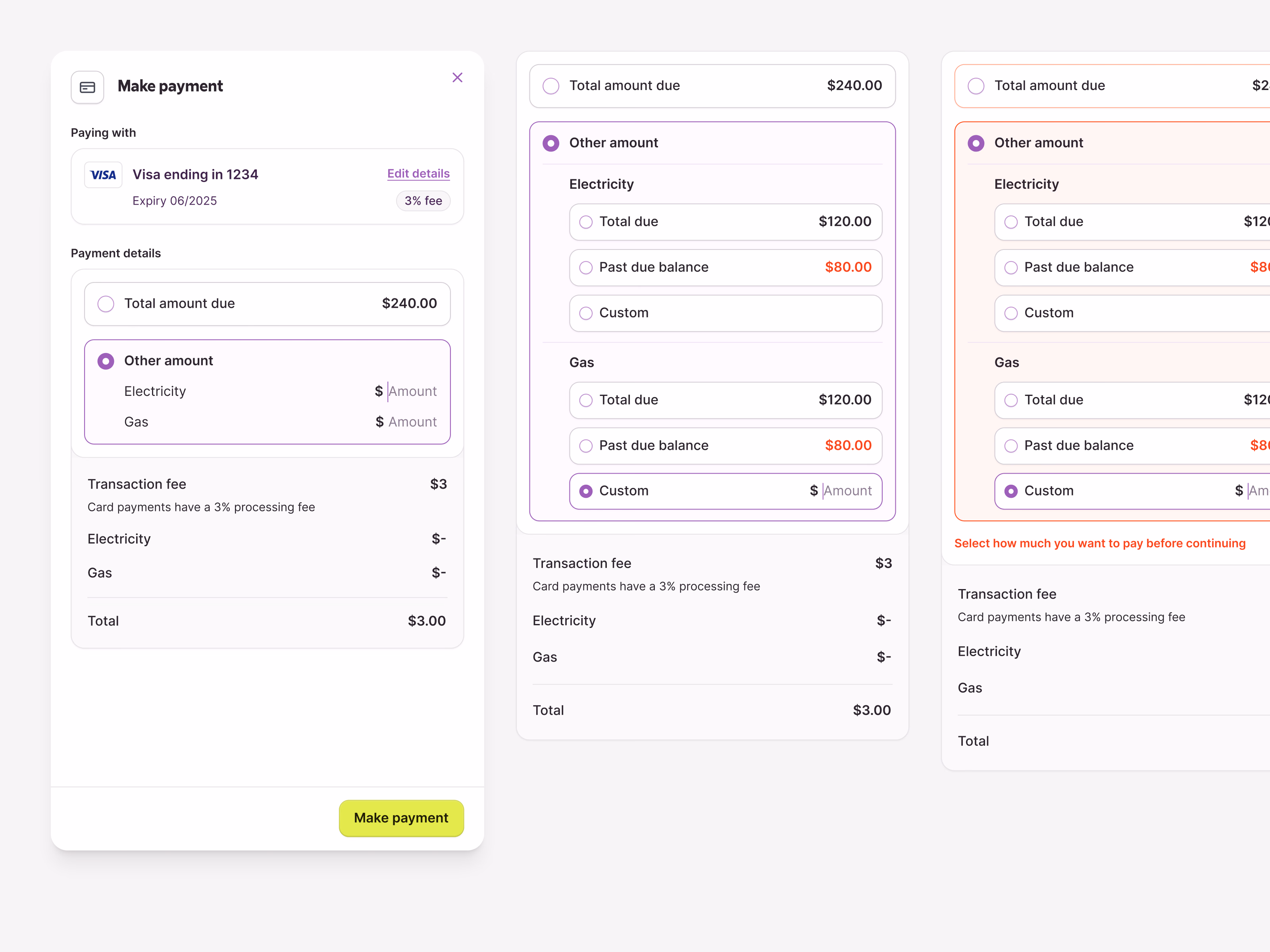Select Other amount radio in middle panel
The height and width of the screenshot is (952, 1270).
[550, 143]
